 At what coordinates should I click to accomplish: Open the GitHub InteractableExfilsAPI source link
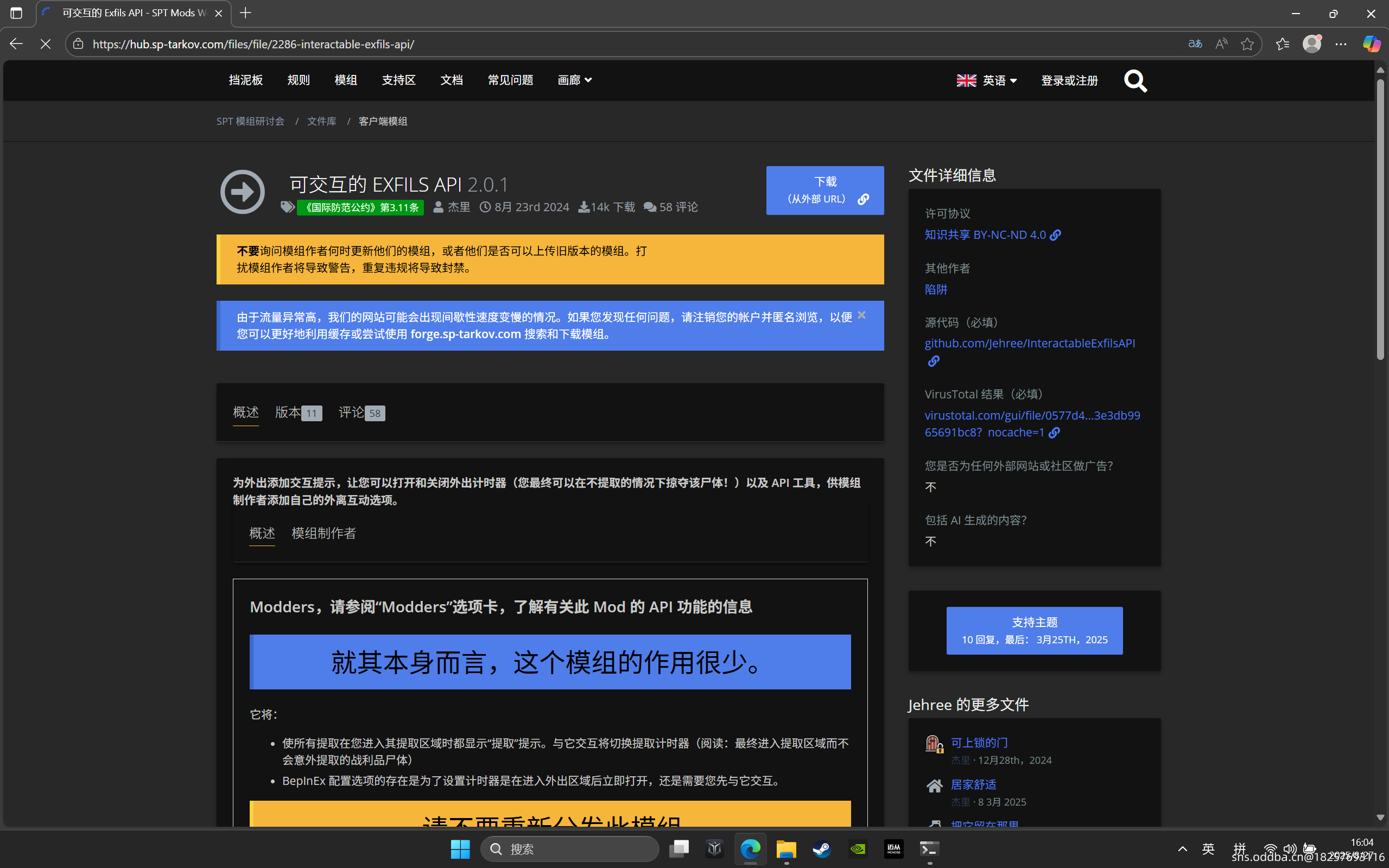point(1030,343)
